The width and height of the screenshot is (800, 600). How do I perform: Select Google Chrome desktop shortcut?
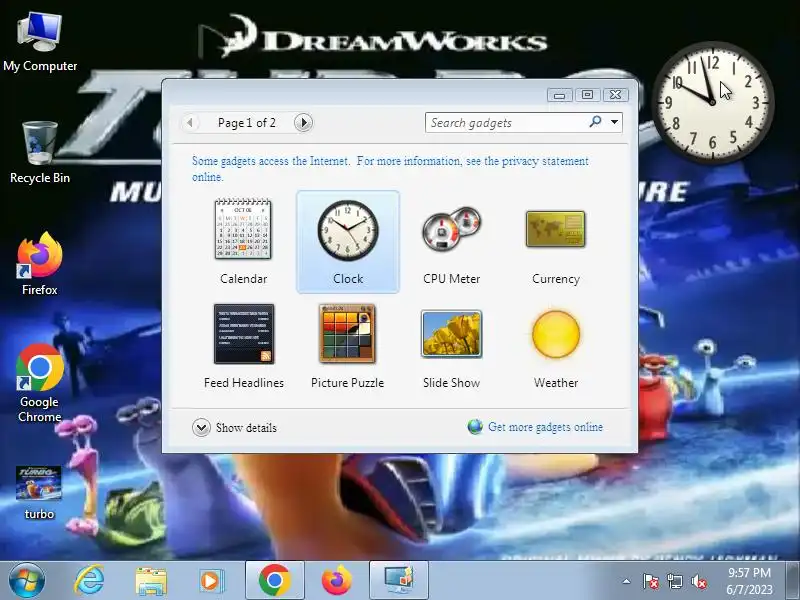click(x=40, y=383)
